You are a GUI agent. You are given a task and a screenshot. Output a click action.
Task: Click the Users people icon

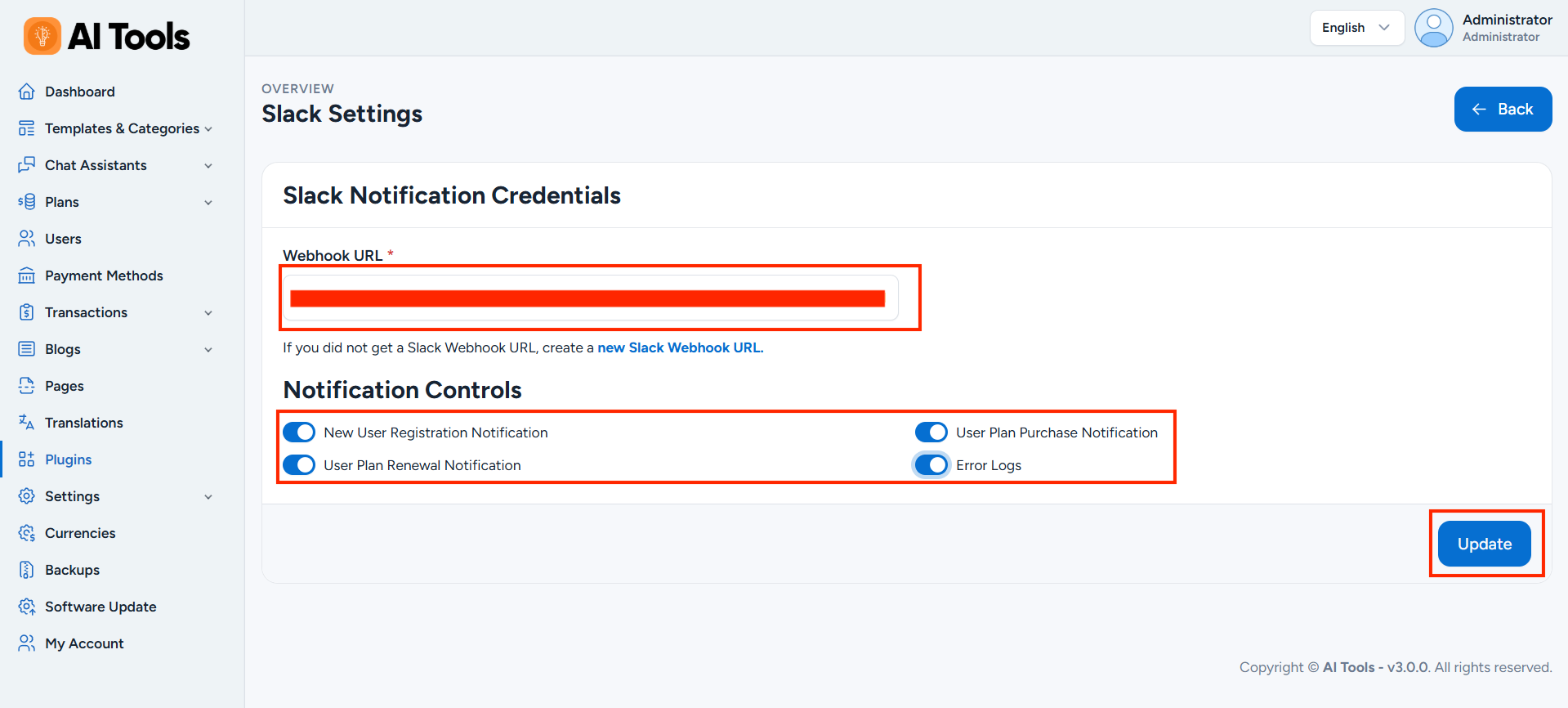tap(27, 239)
